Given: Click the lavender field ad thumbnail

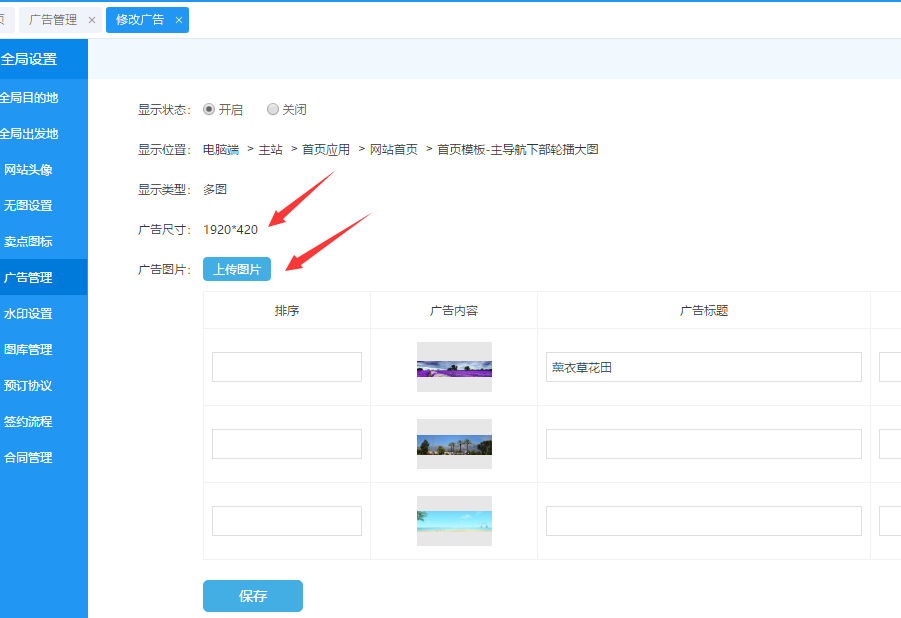Looking at the screenshot, I should point(454,367).
